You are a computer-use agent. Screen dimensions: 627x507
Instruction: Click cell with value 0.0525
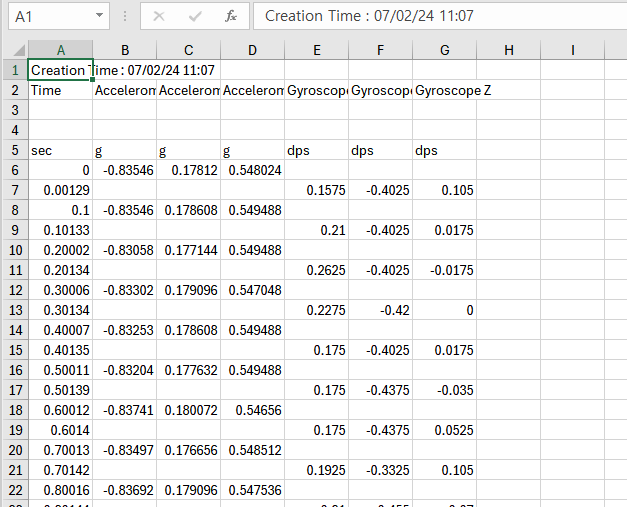tap(445, 430)
